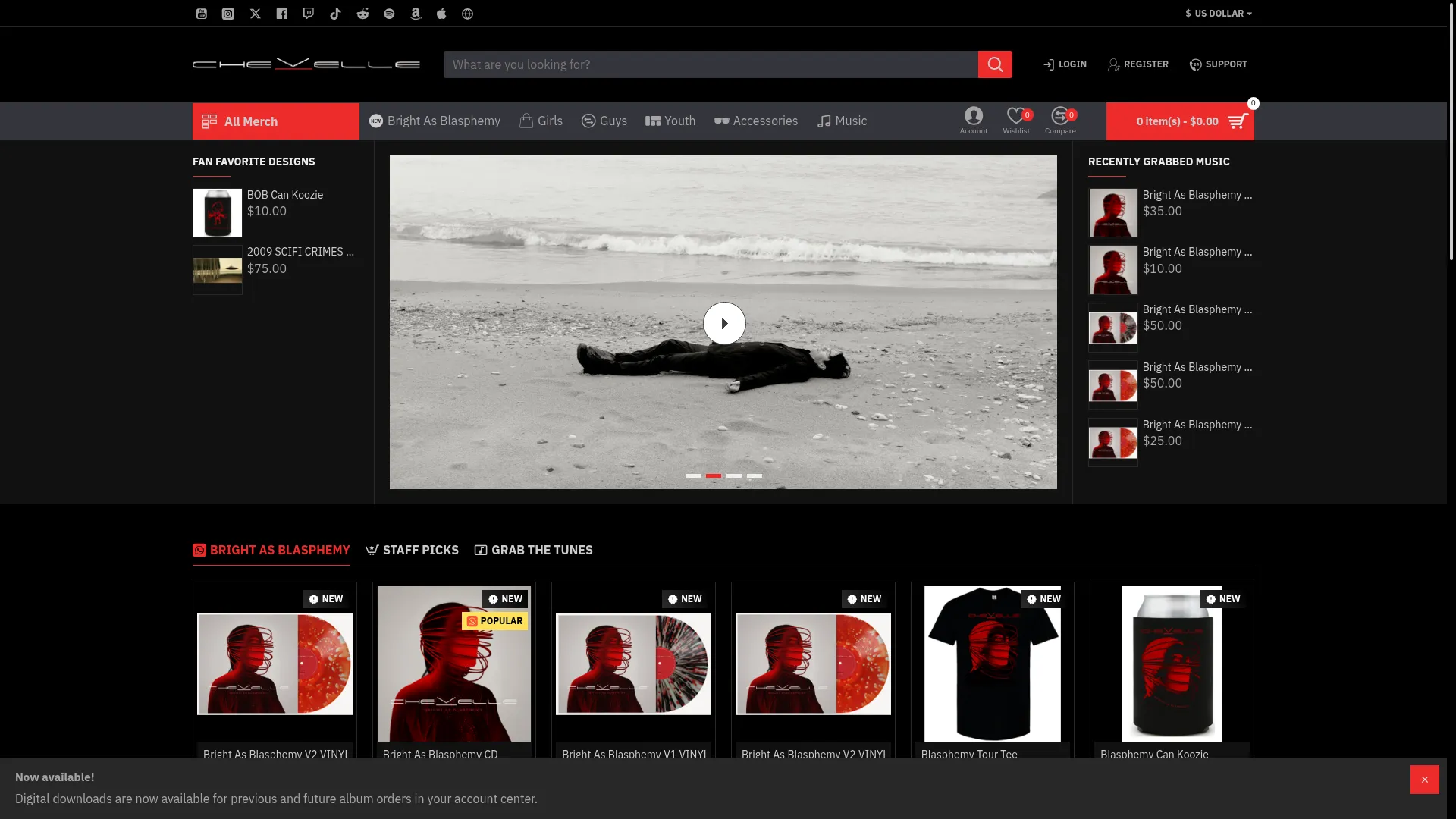Open the Amazon link icon

pos(416,14)
